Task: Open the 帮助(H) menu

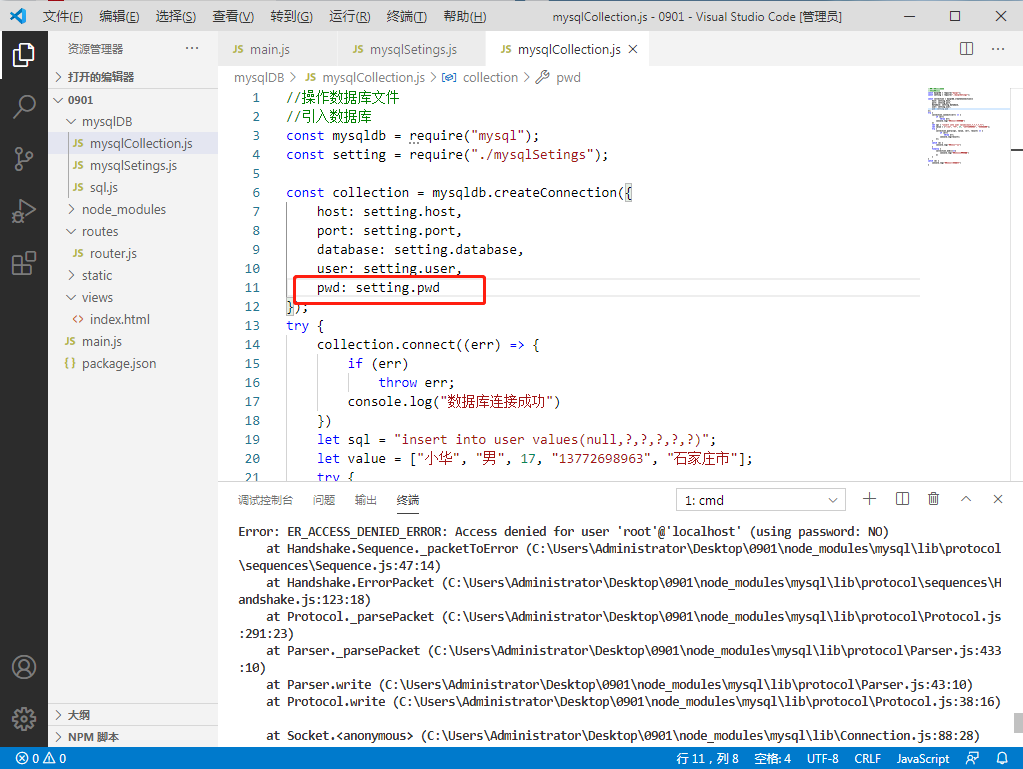Action: pyautogui.click(x=465, y=16)
